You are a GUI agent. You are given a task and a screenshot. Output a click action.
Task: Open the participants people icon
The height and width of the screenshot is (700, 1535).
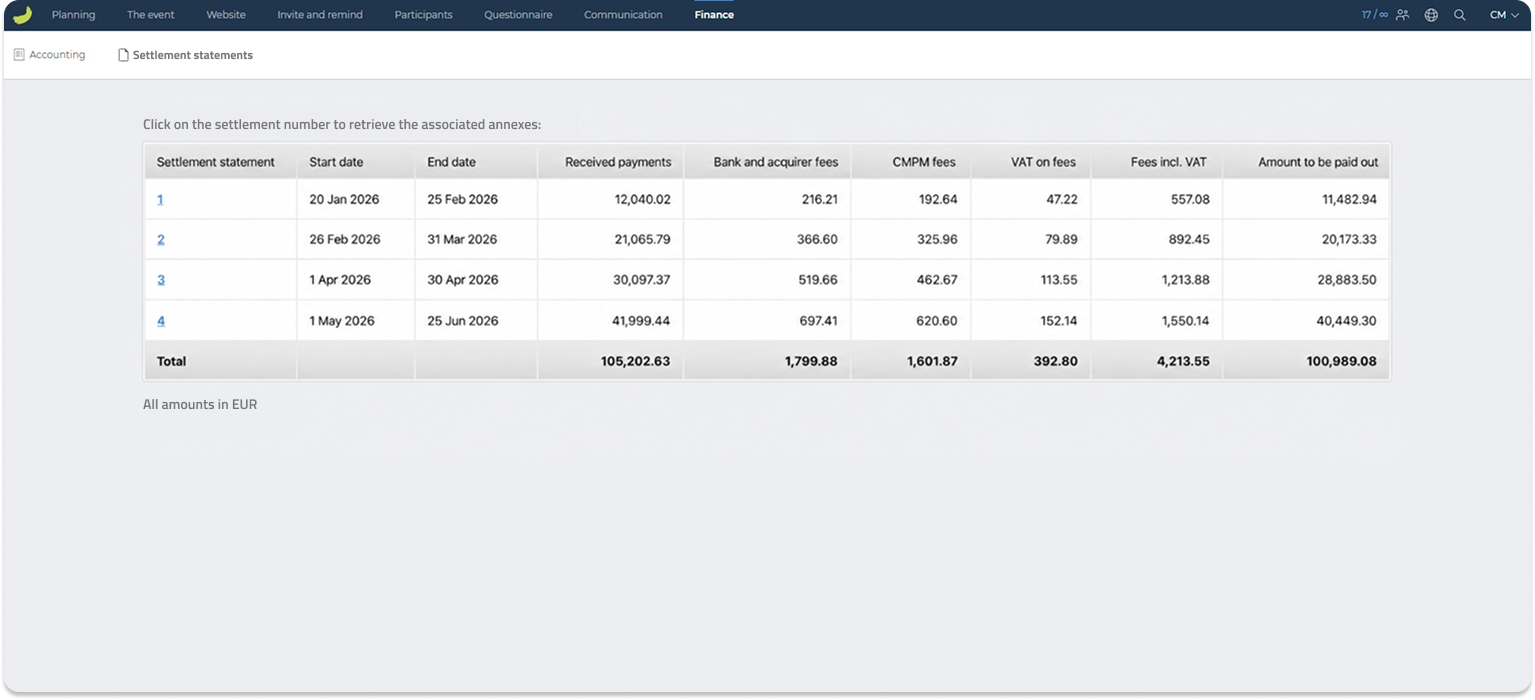coord(1403,15)
